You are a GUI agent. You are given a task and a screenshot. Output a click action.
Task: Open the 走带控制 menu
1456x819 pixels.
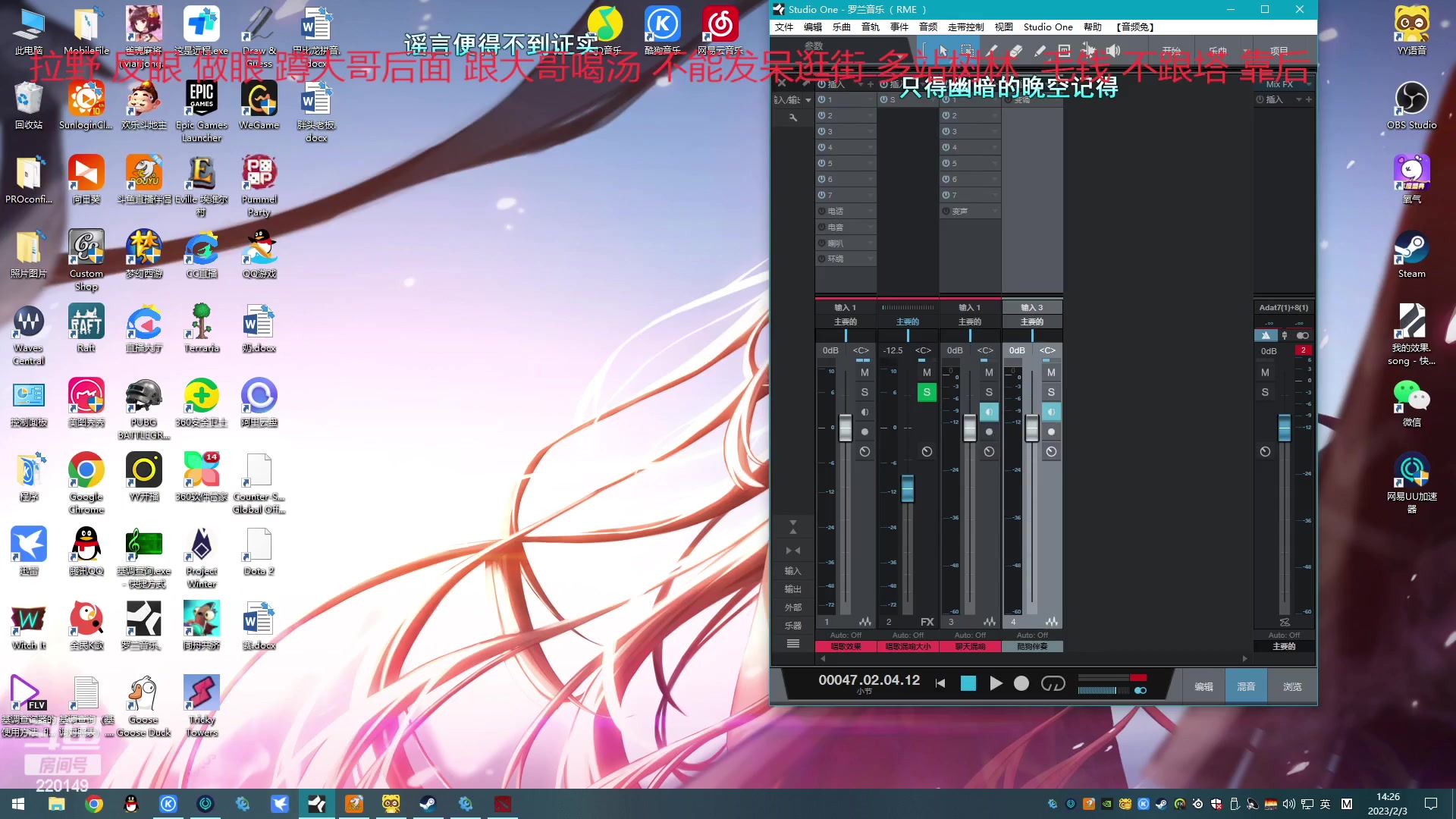[x=966, y=27]
